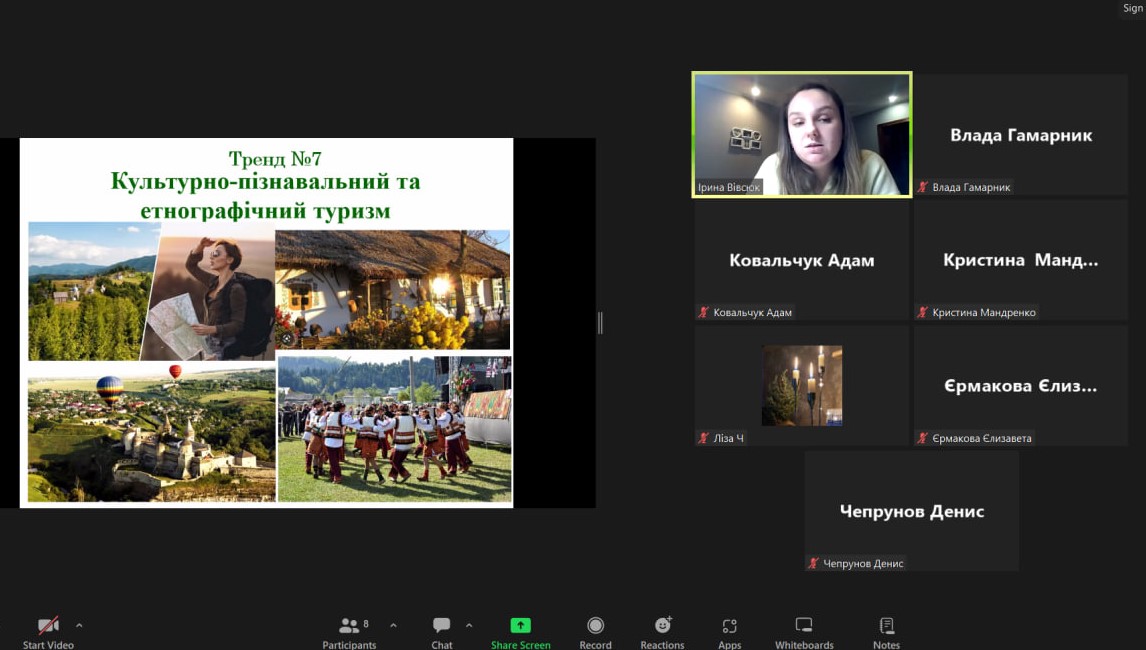Expand the arrow next to Participants
Viewport: 1146px width, 650px height.
pyautogui.click(x=393, y=626)
